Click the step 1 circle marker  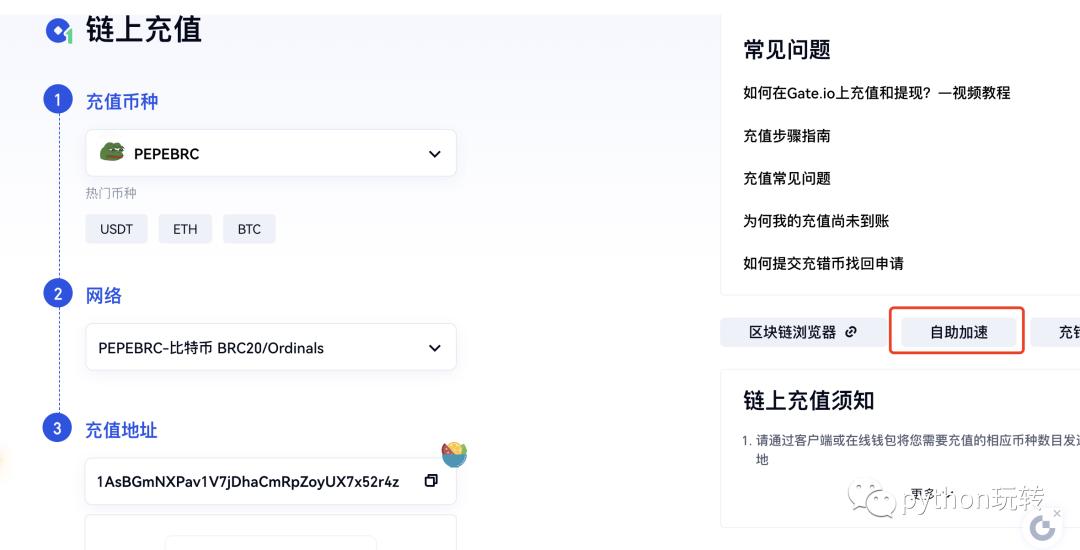pos(58,100)
